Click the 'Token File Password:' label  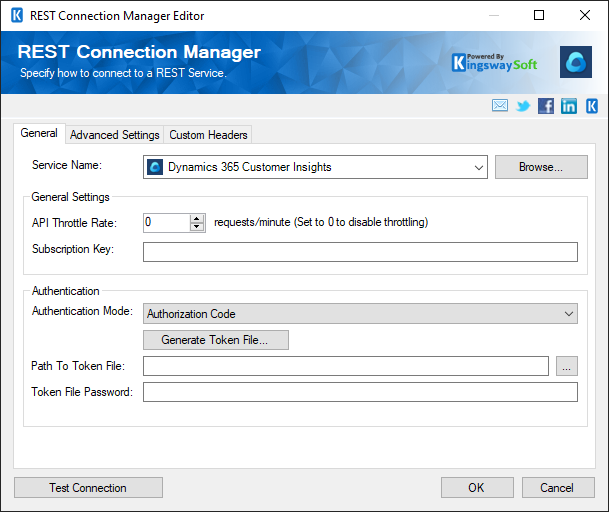tap(82, 392)
